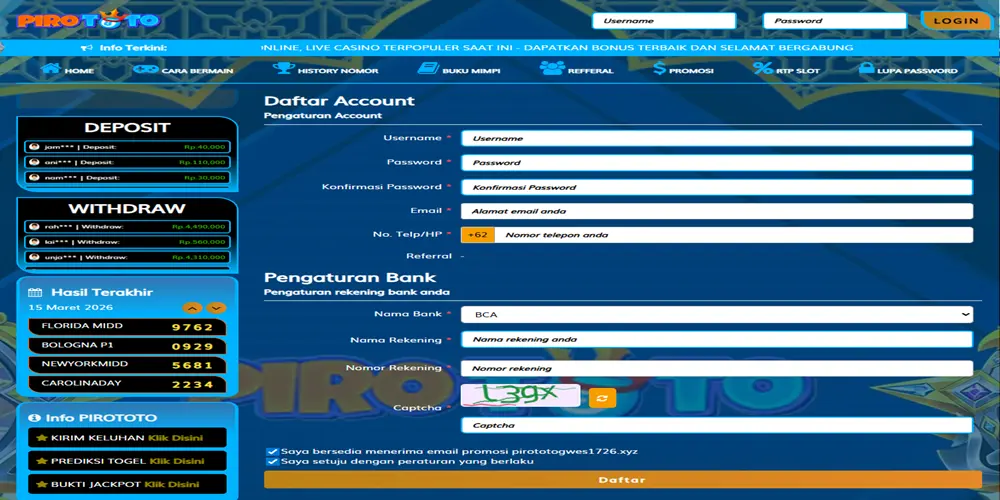The image size is (1000, 500).
Task: Click the LOGIN button
Action: 955,20
